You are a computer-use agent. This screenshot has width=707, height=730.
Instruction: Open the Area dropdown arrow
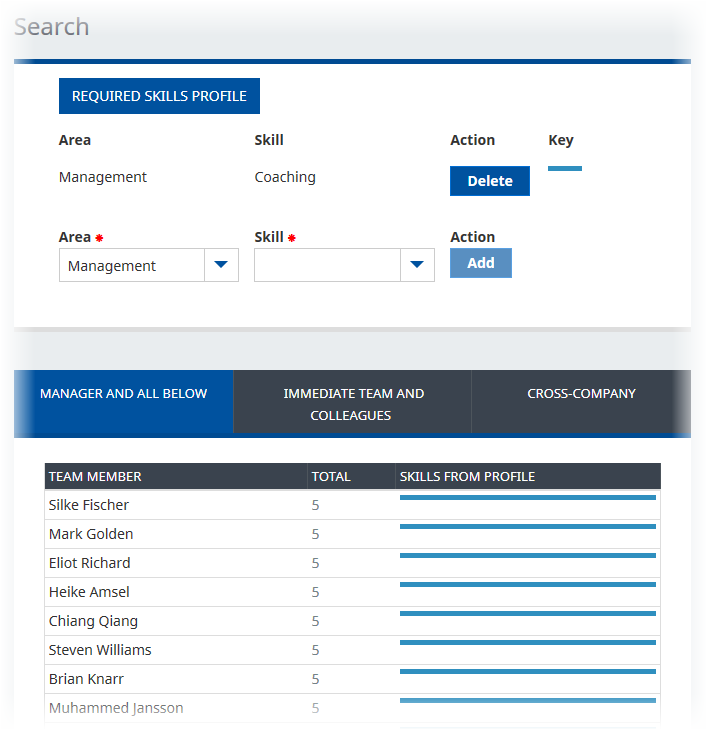tap(221, 265)
